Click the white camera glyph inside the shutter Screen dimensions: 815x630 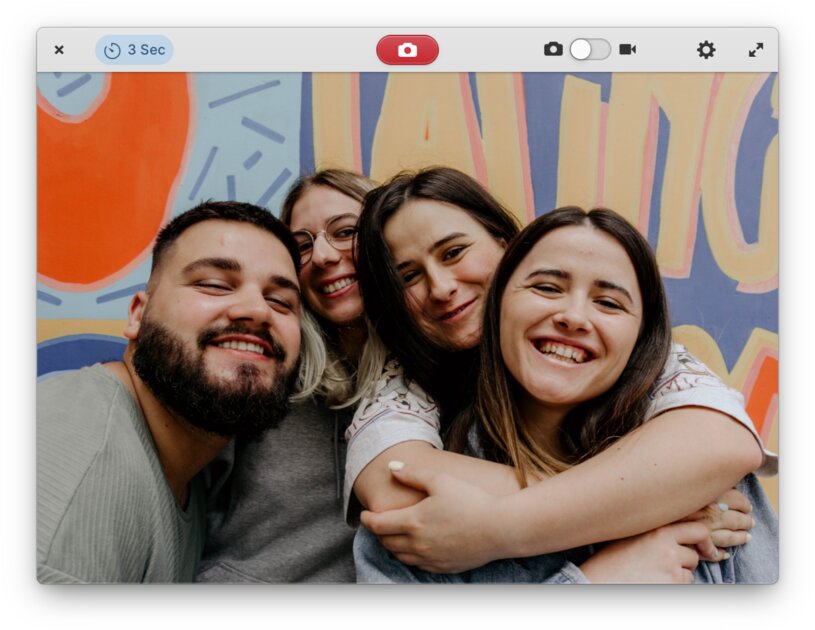(x=407, y=50)
